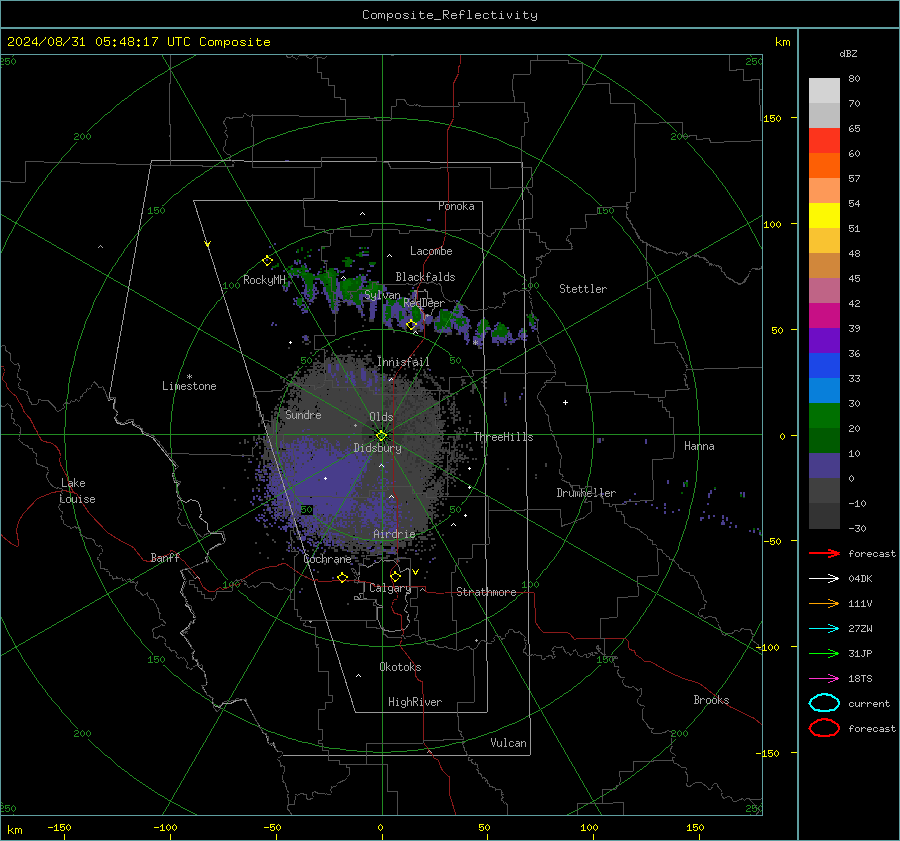Click the Olds town label

tap(381, 417)
